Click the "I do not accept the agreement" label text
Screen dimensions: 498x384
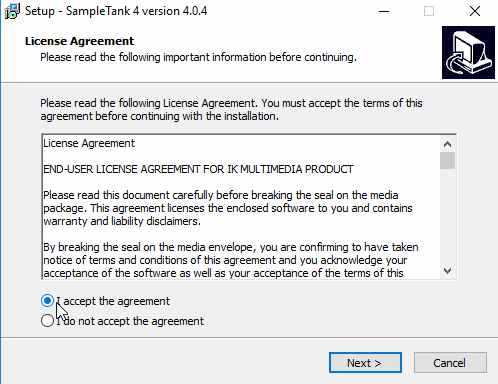tap(130, 321)
